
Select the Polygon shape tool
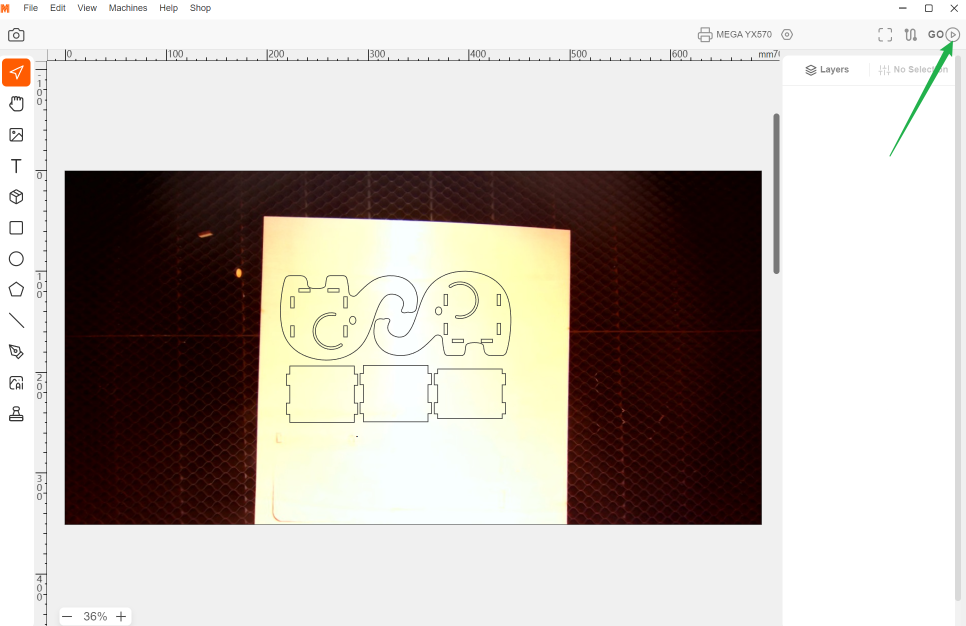point(16,290)
